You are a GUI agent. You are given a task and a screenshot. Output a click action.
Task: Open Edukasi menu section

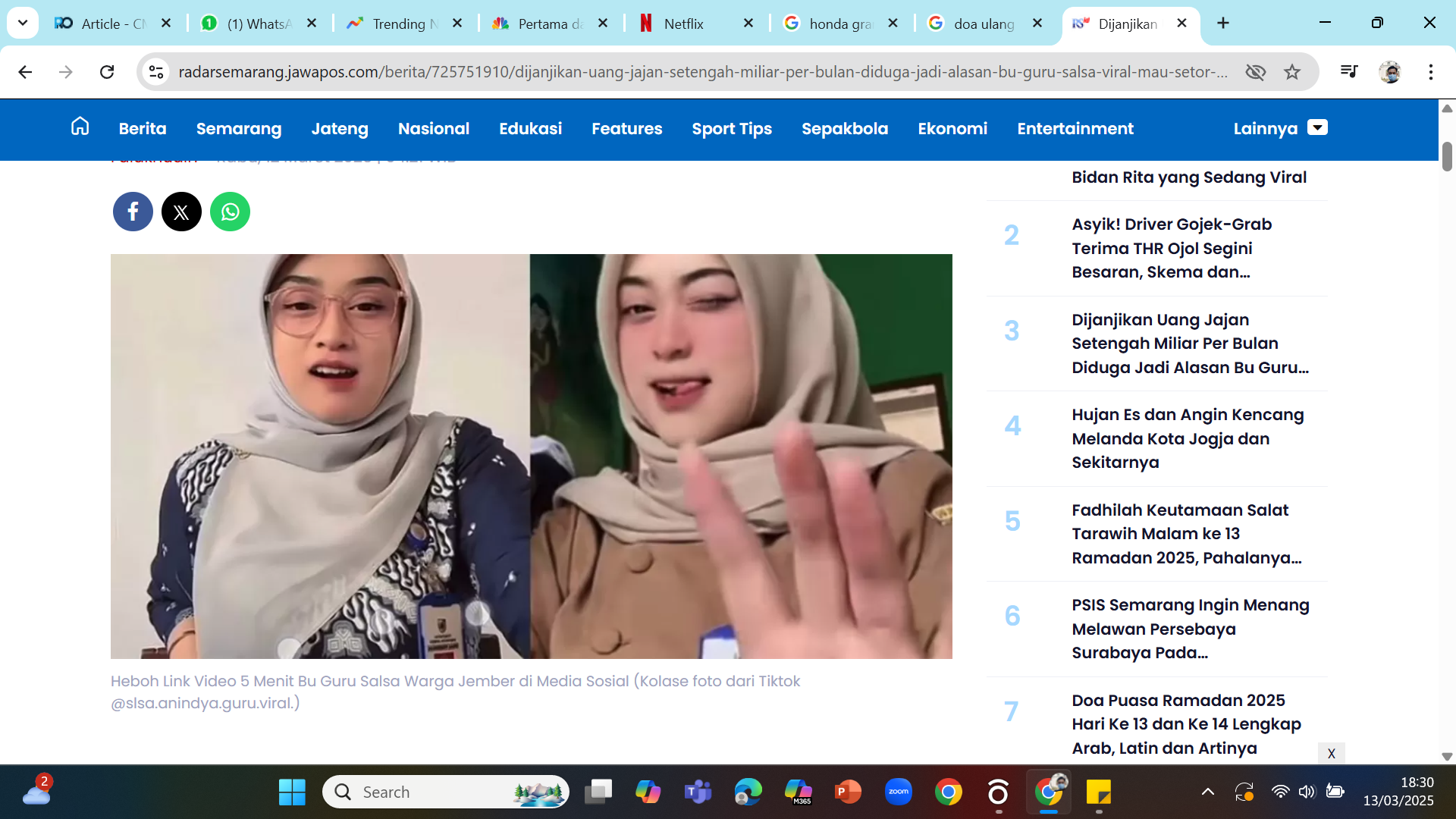coord(531,128)
